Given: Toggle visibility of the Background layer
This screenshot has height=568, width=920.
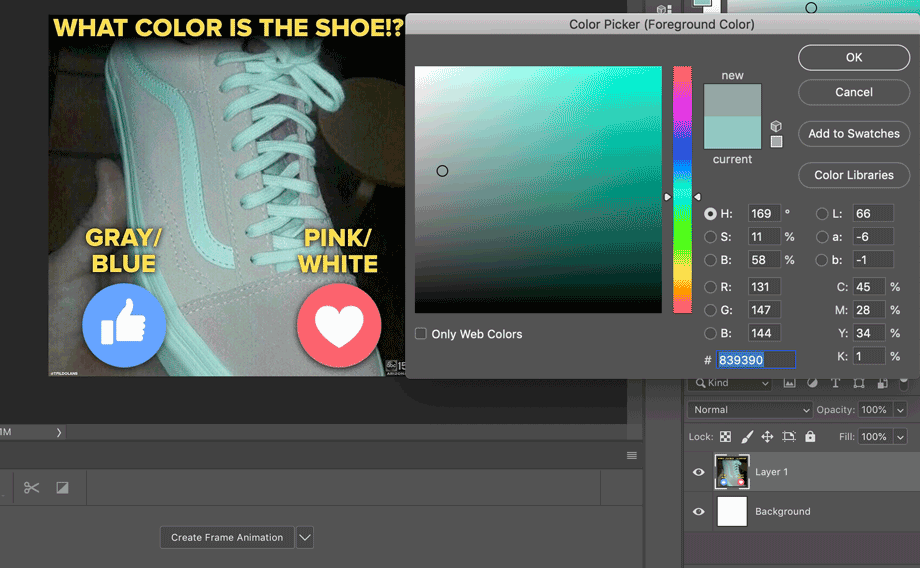Looking at the screenshot, I should (699, 511).
